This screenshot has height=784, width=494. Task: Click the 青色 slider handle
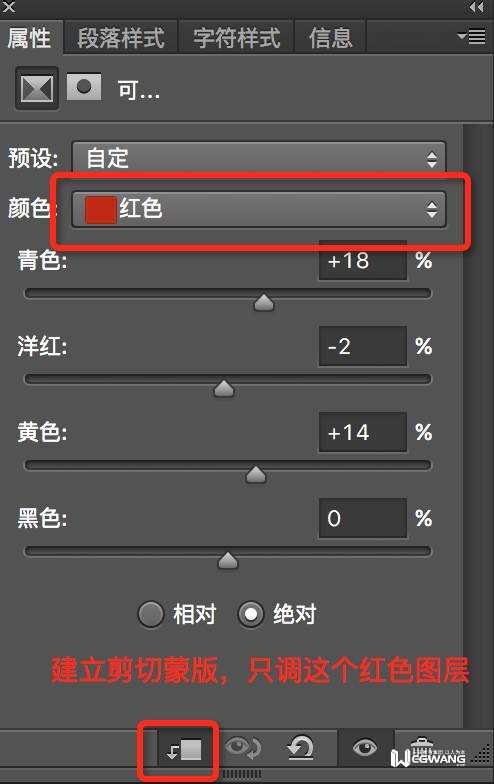(x=264, y=302)
